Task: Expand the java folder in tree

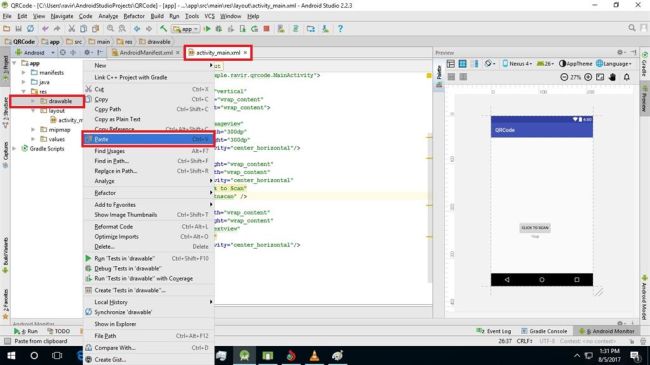Action: tap(24, 82)
